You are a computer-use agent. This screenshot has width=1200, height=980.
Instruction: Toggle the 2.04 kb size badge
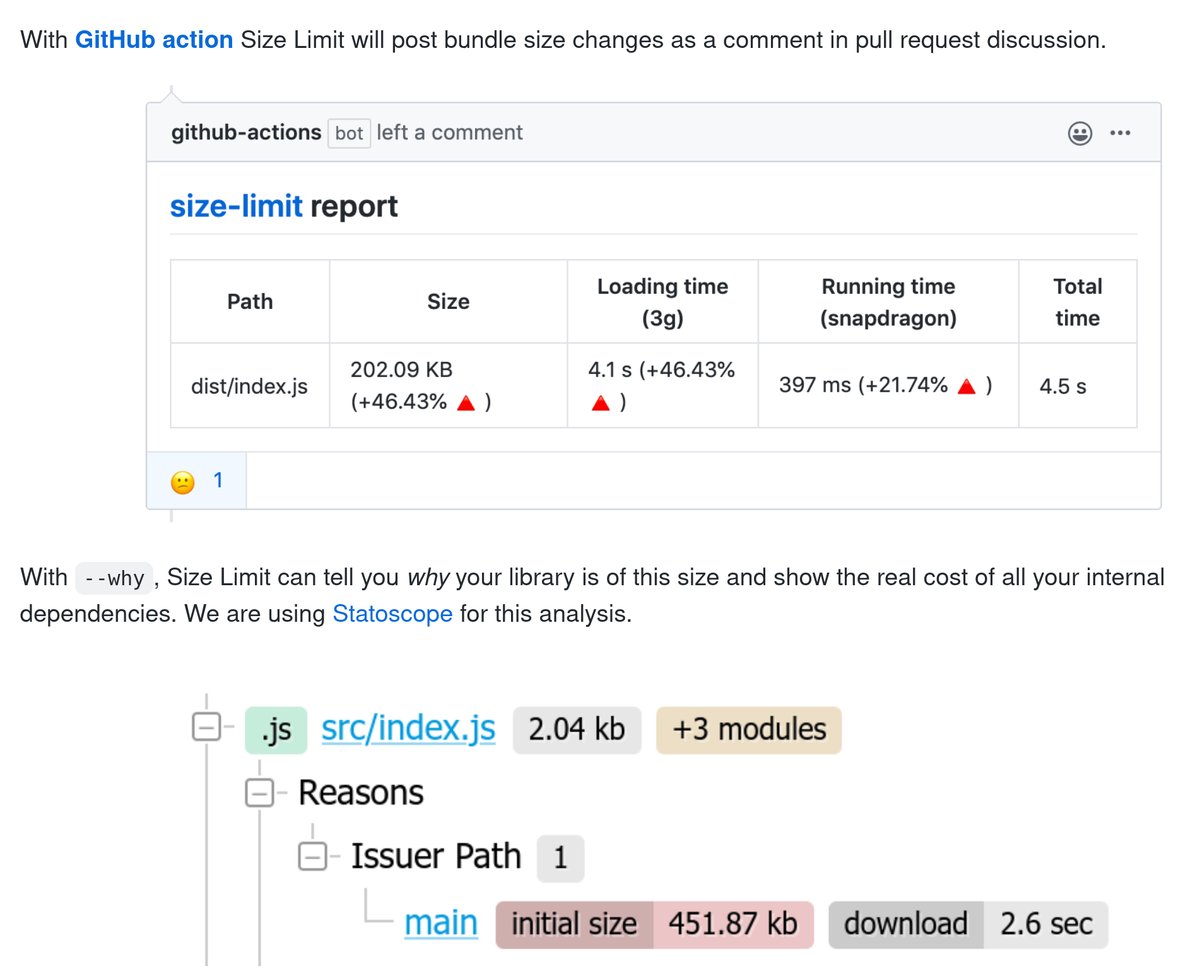click(577, 729)
